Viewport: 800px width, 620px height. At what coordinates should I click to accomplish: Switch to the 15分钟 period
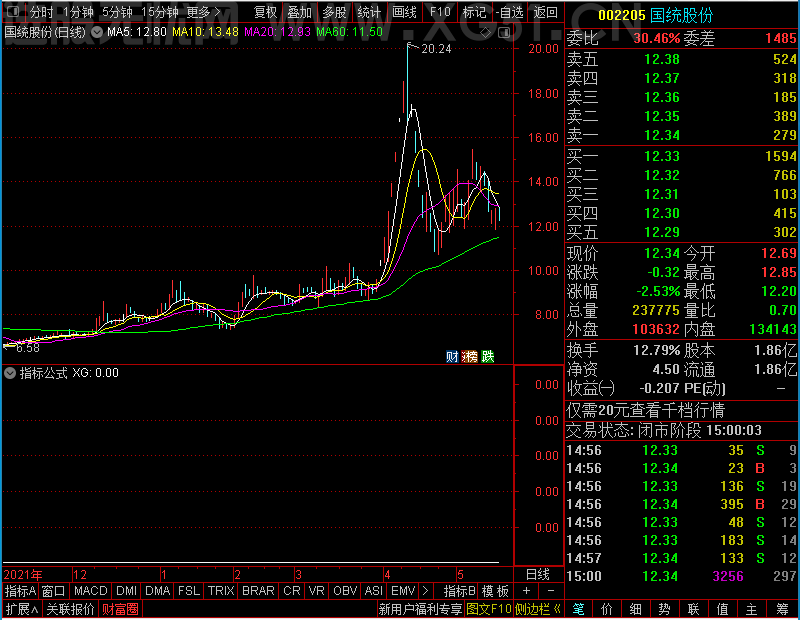pos(160,12)
